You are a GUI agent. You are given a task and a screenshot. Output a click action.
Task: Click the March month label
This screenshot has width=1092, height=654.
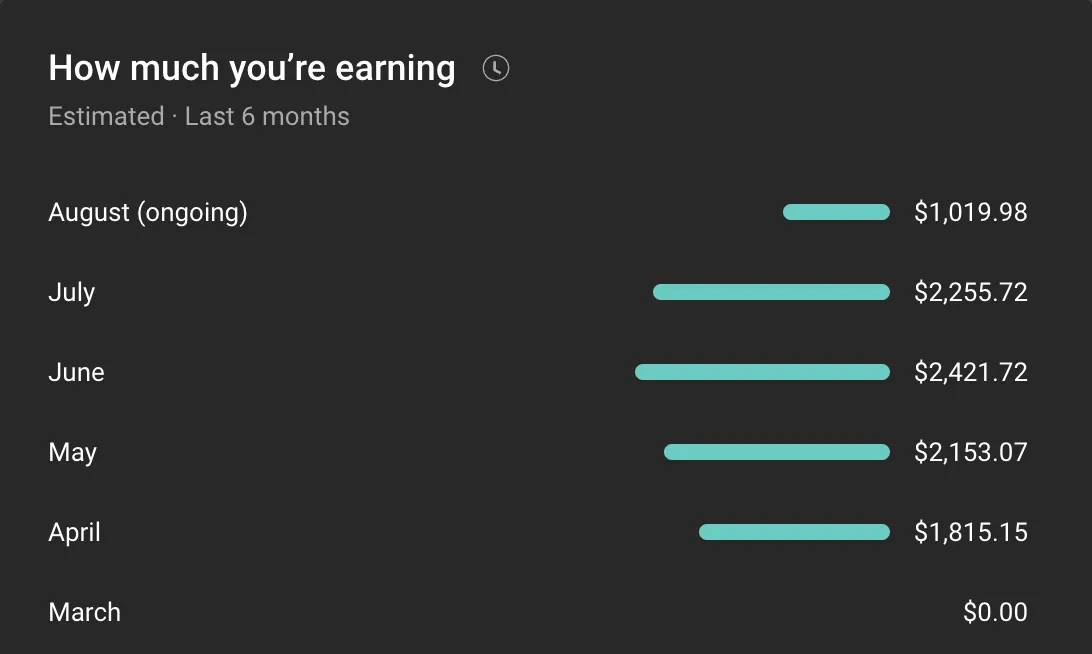tap(85, 612)
